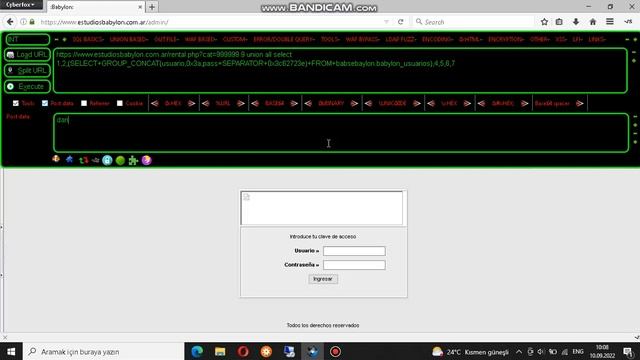Click the Load URL button
Screen dimensions: 640x360
pyautogui.click(x=27, y=55)
